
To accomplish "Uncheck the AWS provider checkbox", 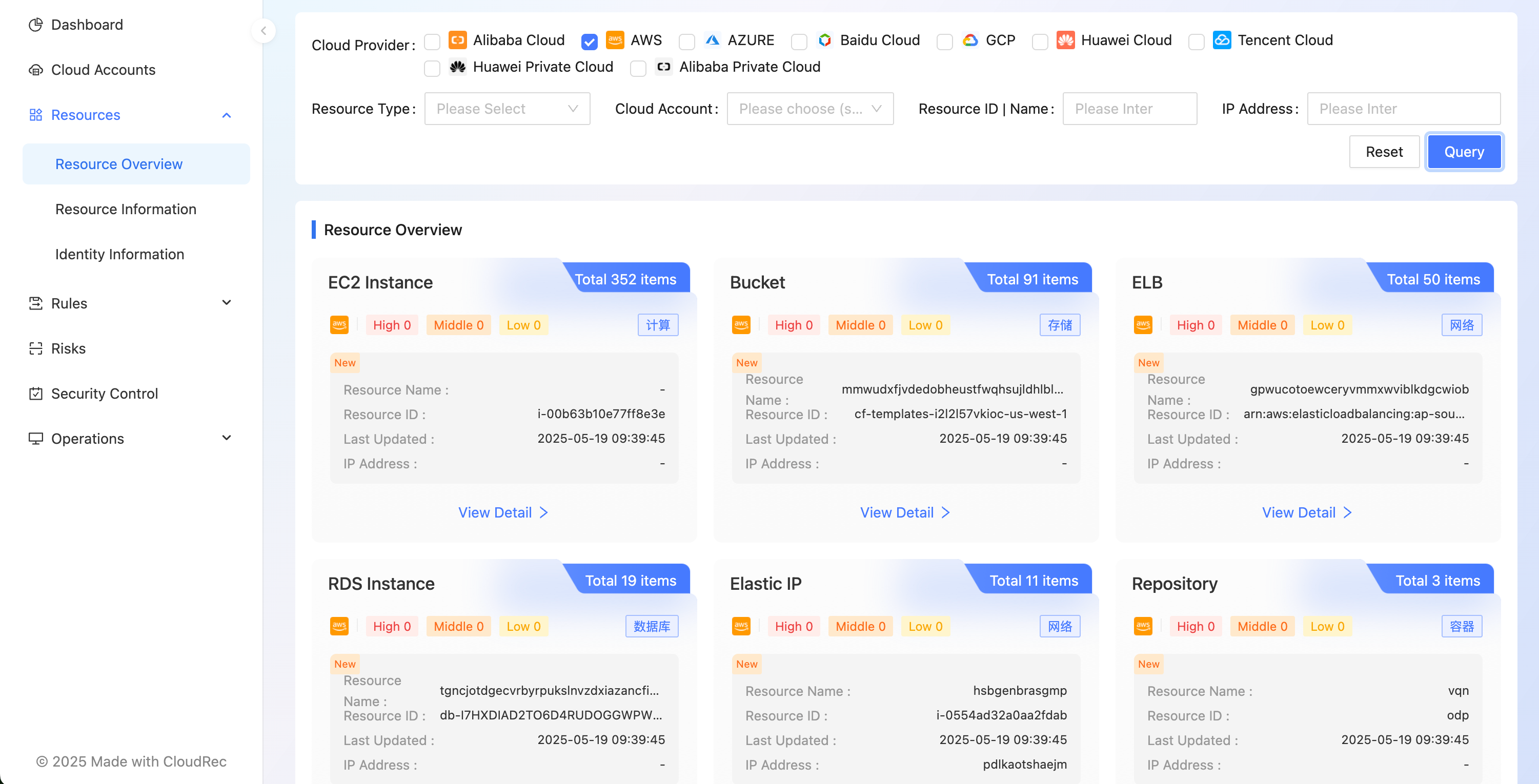I will coord(589,42).
